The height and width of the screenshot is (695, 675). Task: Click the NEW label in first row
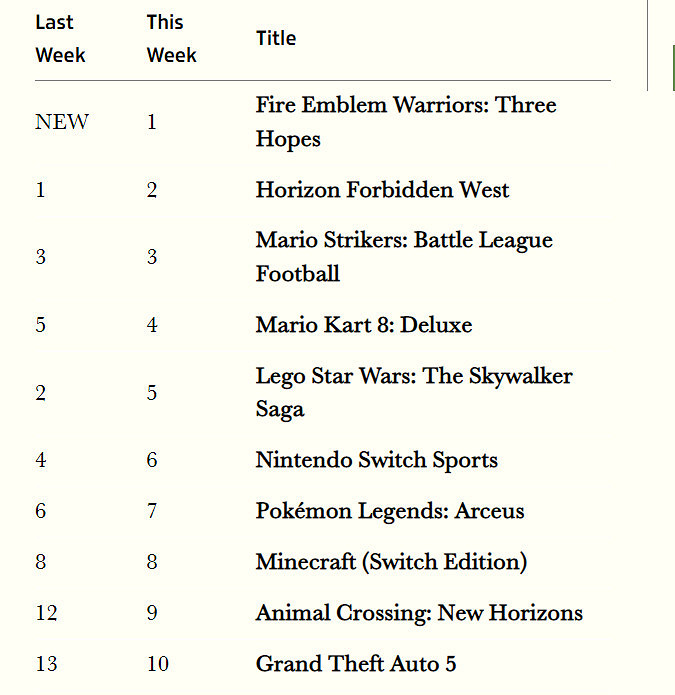pyautogui.click(x=62, y=122)
